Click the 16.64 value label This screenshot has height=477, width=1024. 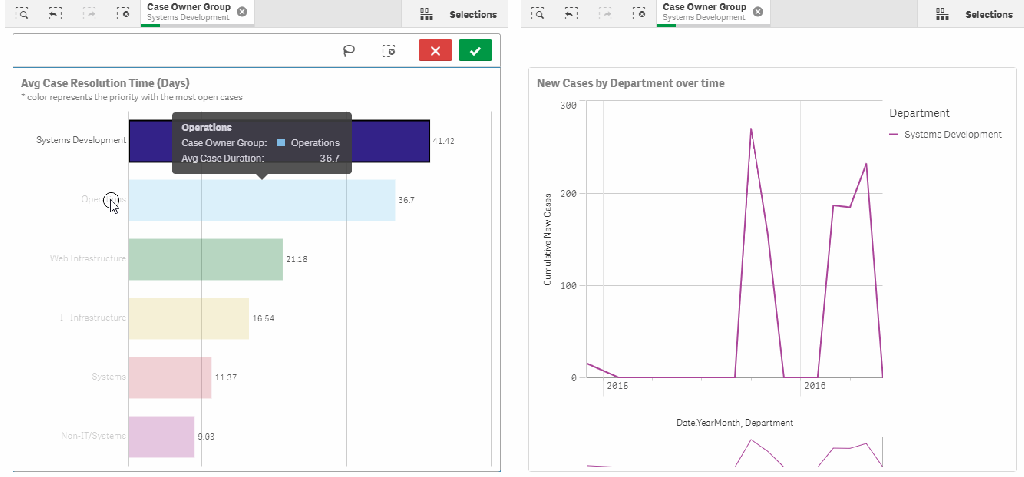[263, 319]
